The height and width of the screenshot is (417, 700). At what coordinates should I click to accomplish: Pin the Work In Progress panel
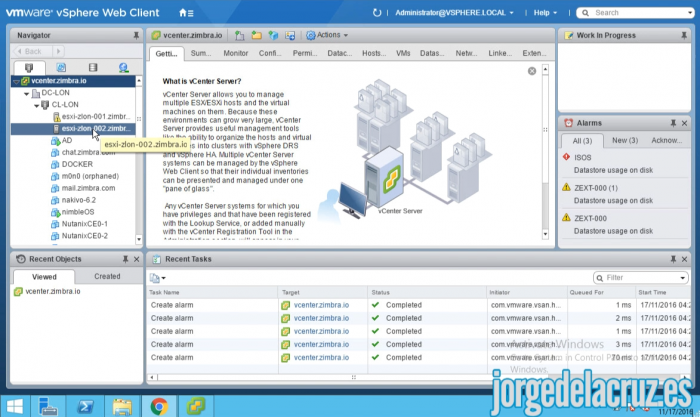tap(684, 35)
